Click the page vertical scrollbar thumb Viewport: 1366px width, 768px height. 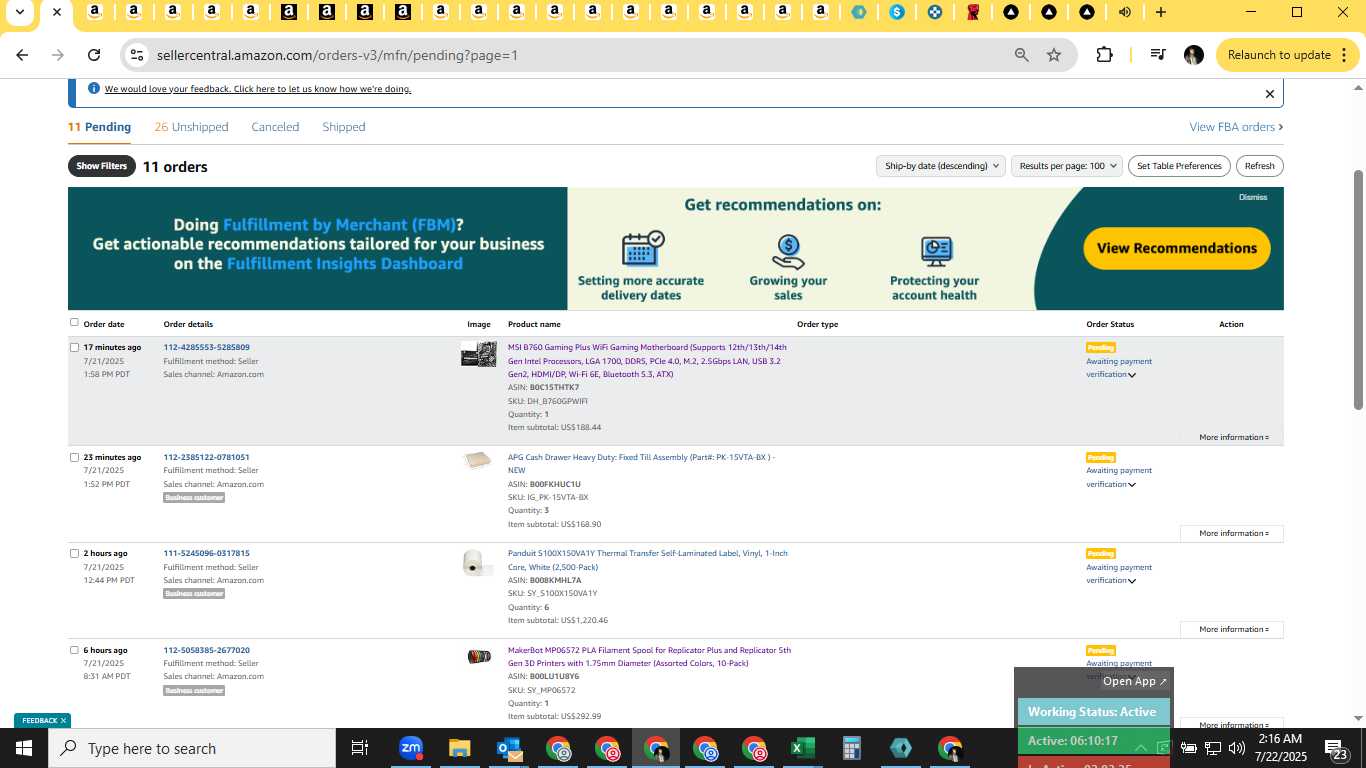(1358, 289)
